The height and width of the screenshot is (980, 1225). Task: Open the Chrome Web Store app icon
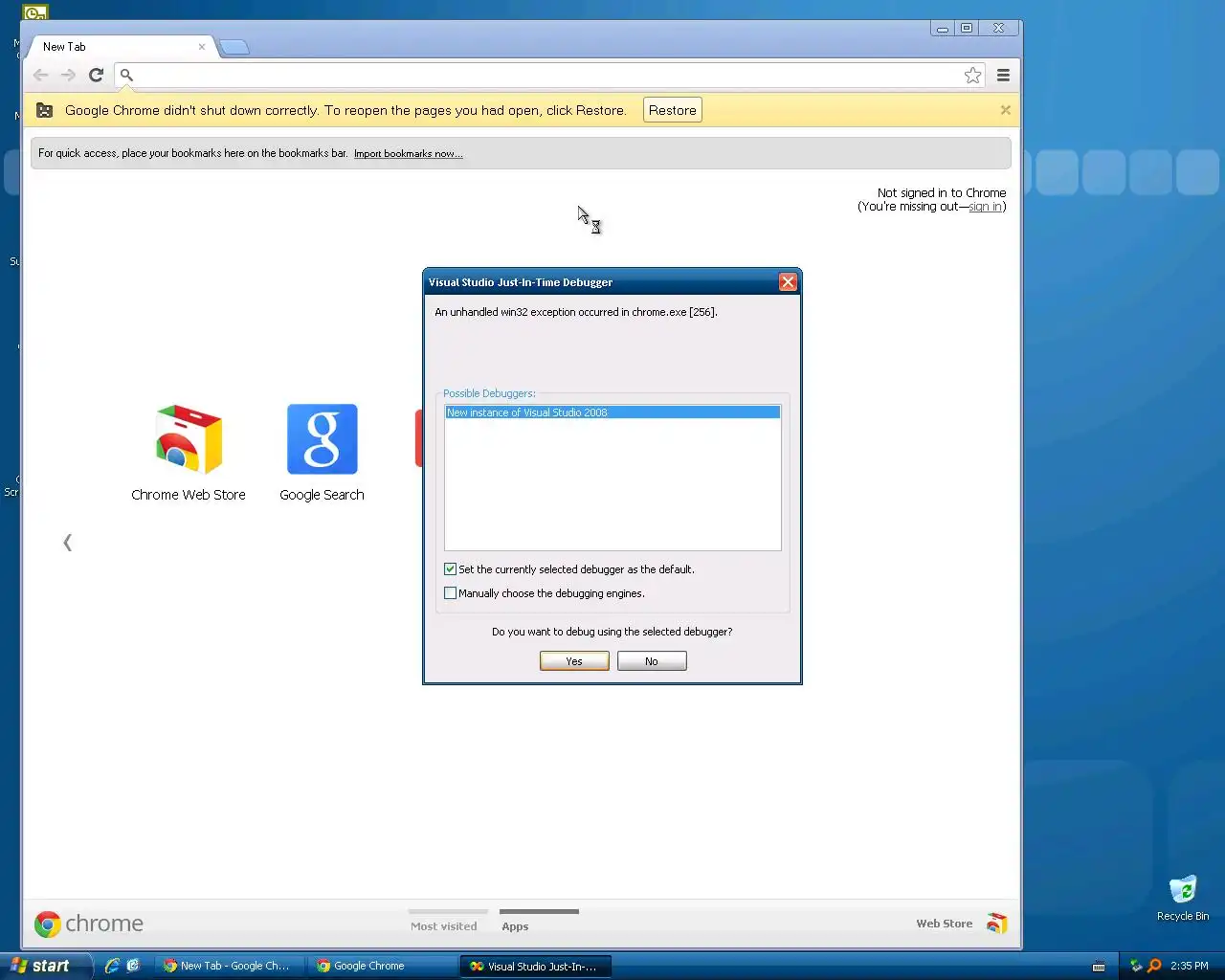[189, 439]
